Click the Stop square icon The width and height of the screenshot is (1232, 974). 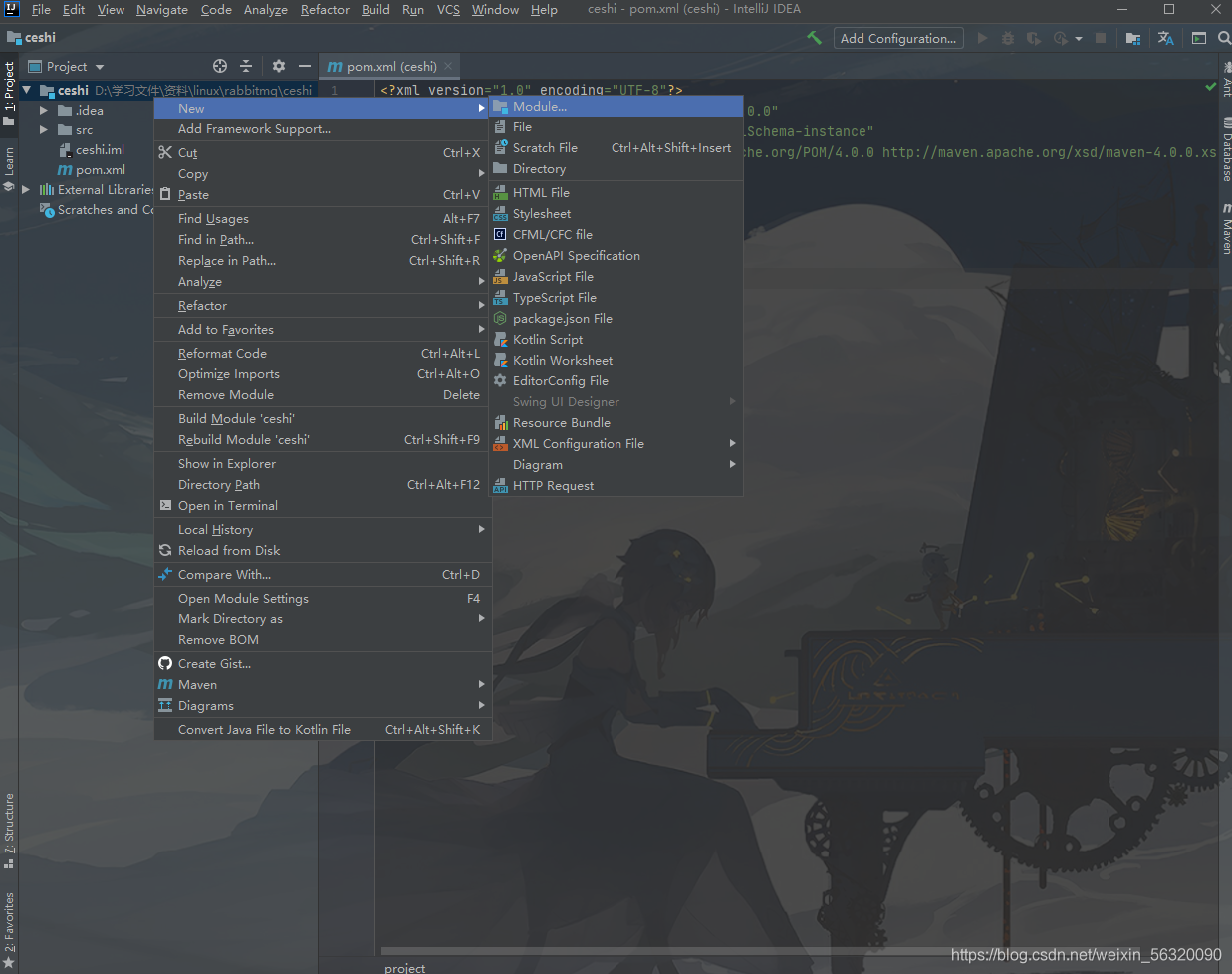pyautogui.click(x=1101, y=38)
